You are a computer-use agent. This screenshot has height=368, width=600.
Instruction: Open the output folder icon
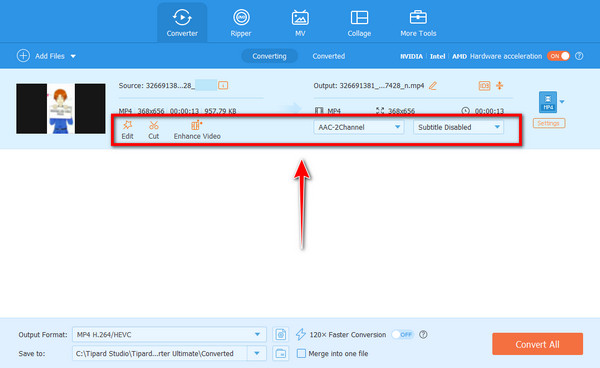click(280, 353)
